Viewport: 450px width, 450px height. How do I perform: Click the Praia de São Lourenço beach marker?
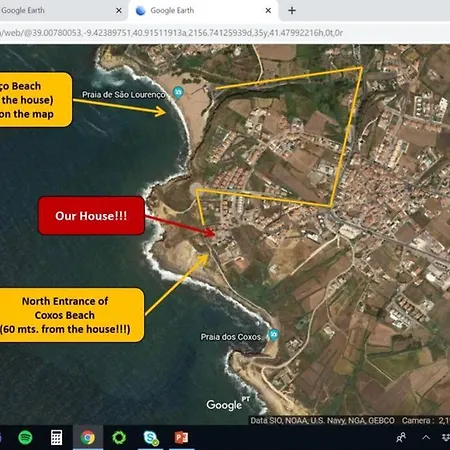click(178, 92)
